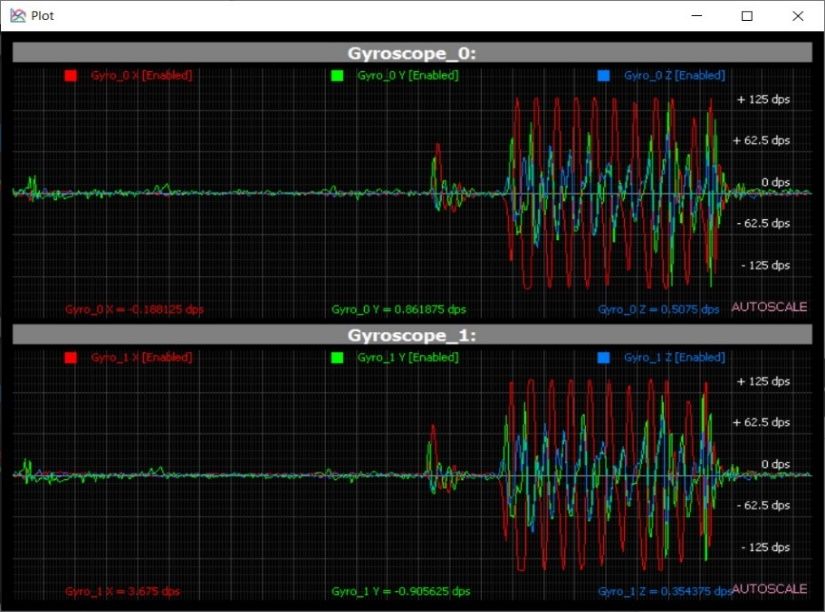The image size is (825, 612).
Task: Toggle the Gyro_1 Z [Enabled] trace
Action: pos(675,357)
